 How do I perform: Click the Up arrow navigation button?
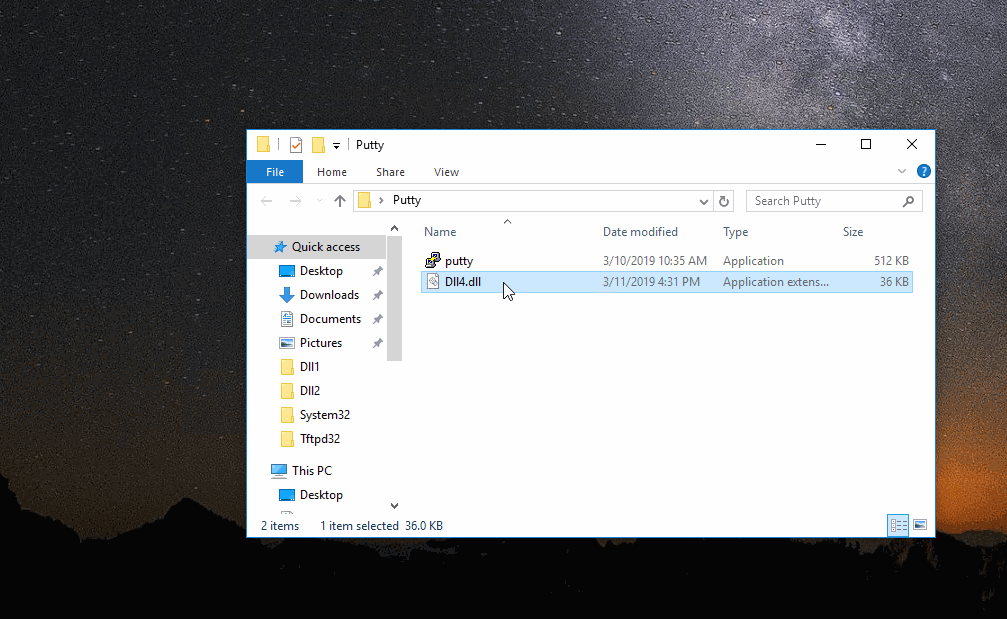click(x=340, y=201)
